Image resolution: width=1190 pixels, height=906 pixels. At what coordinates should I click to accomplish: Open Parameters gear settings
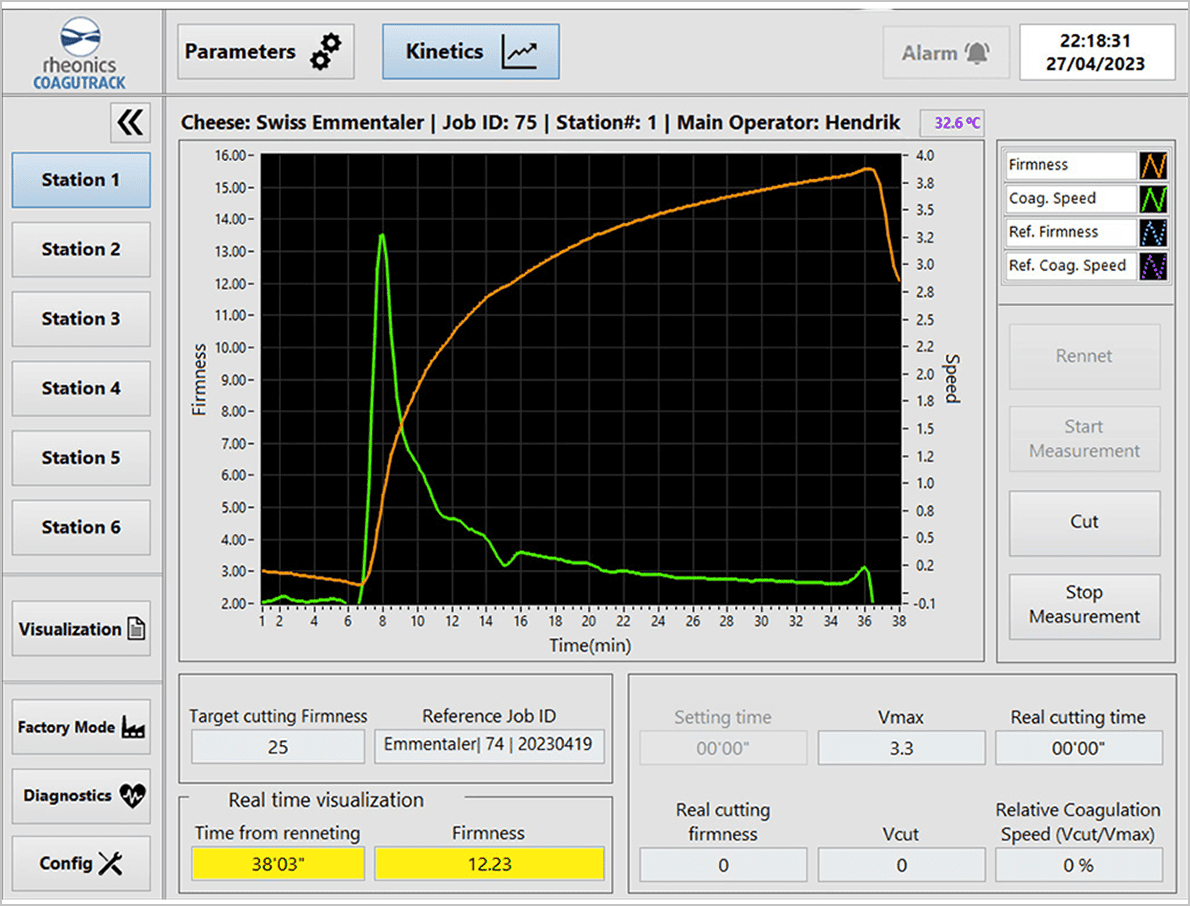[266, 52]
